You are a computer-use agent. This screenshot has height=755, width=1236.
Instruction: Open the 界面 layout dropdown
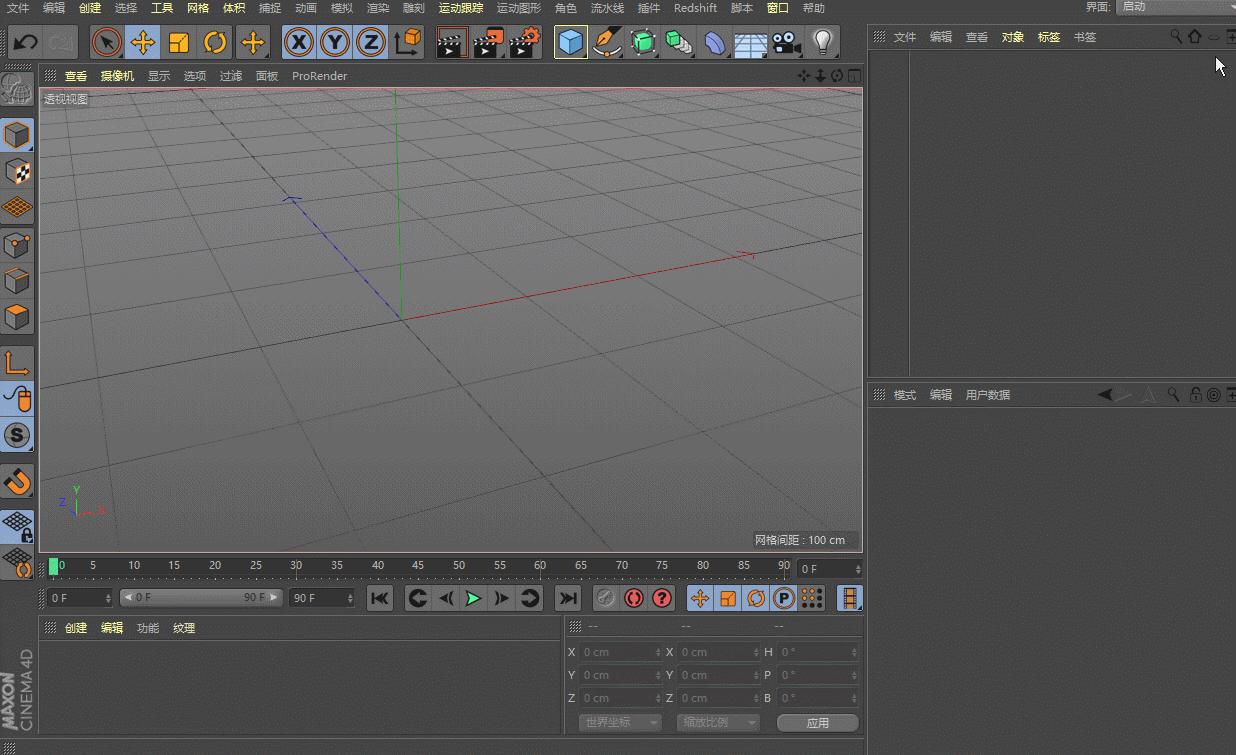(1175, 7)
